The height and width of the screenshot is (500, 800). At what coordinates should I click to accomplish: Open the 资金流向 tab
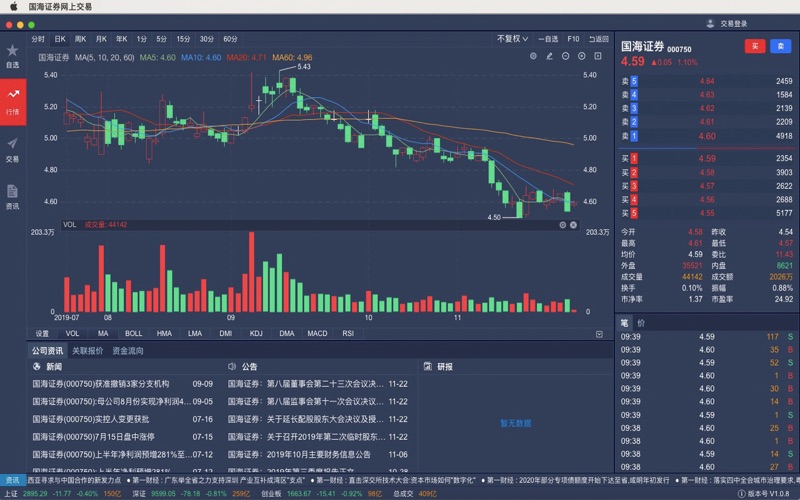(x=128, y=351)
